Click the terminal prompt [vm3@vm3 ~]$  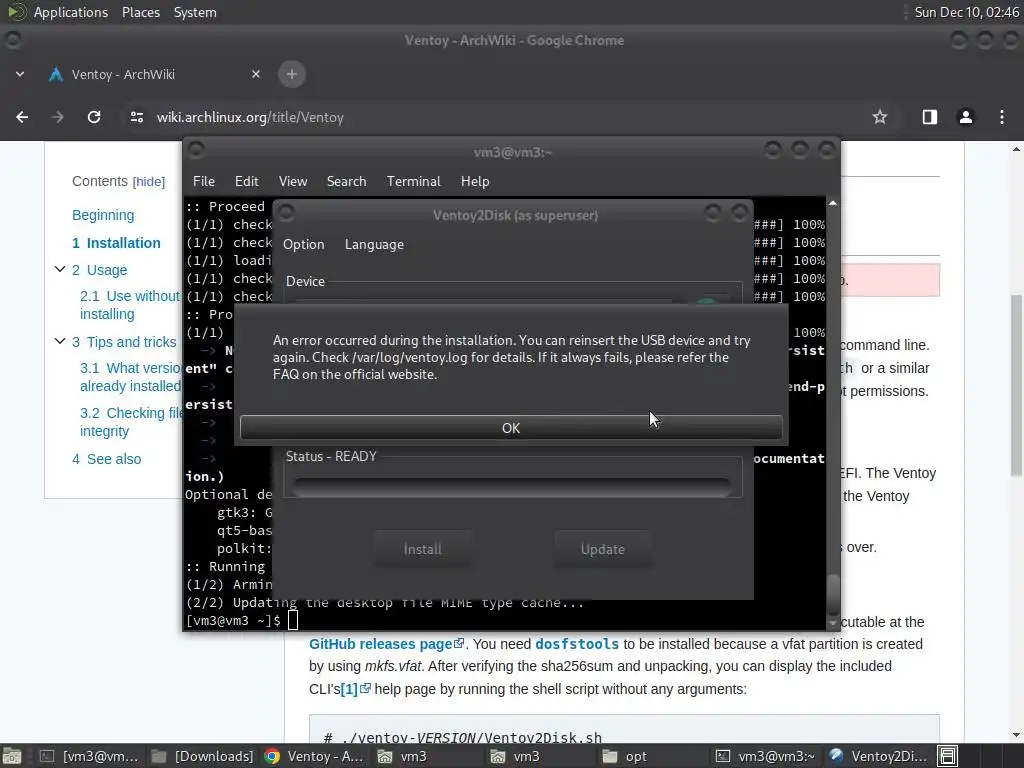pyautogui.click(x=233, y=620)
